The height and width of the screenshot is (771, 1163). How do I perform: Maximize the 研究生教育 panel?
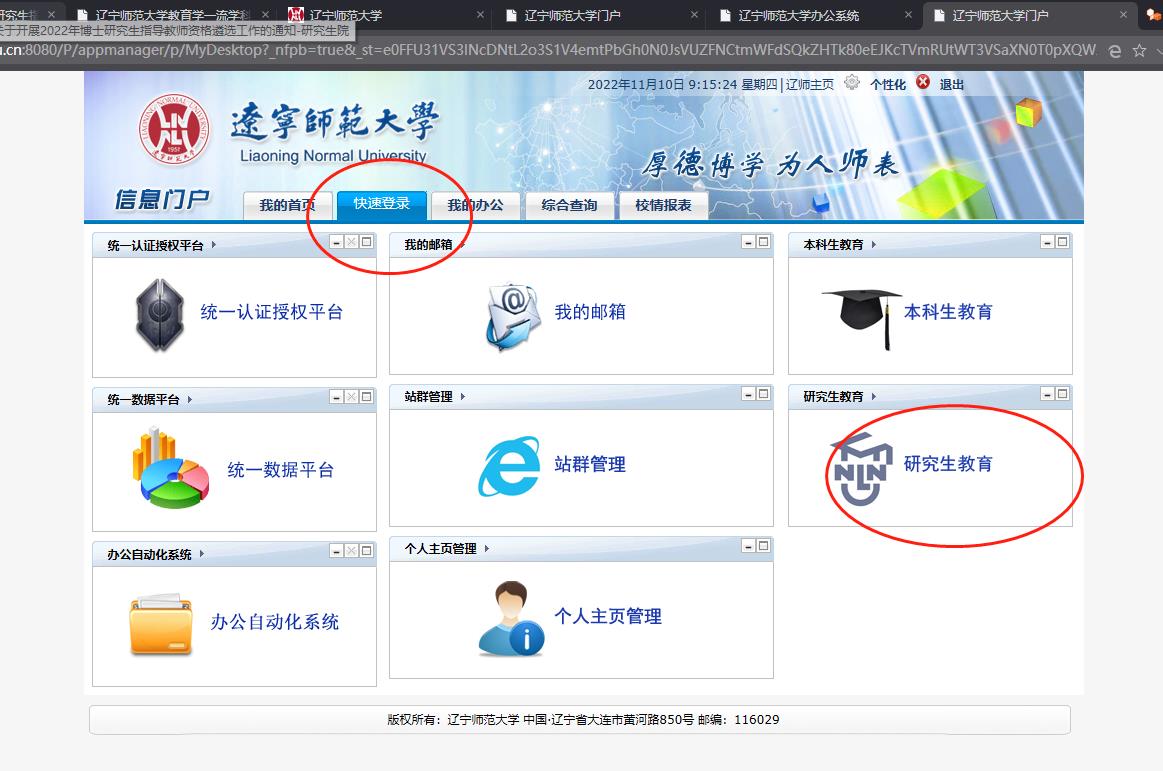pos(1062,394)
